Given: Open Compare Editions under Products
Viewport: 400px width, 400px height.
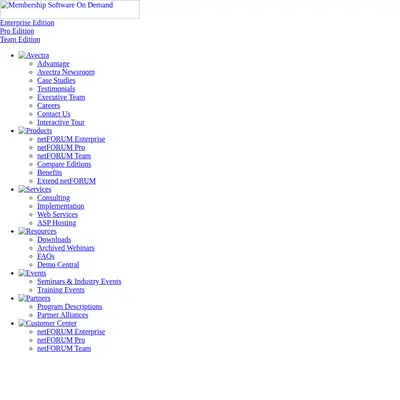Looking at the screenshot, I should click(64, 164).
